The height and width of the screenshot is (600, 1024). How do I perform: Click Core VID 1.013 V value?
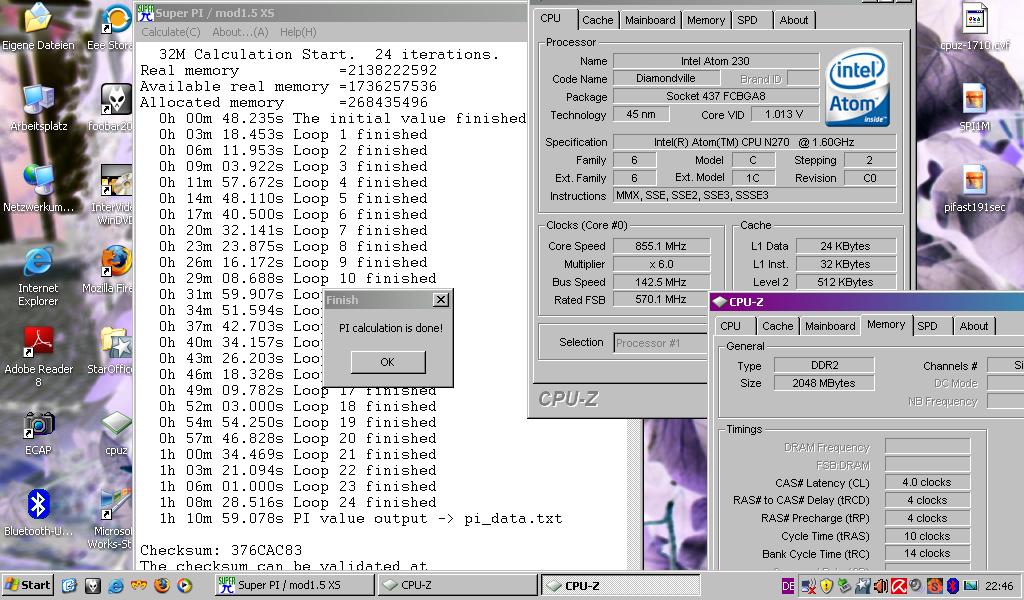click(x=784, y=114)
